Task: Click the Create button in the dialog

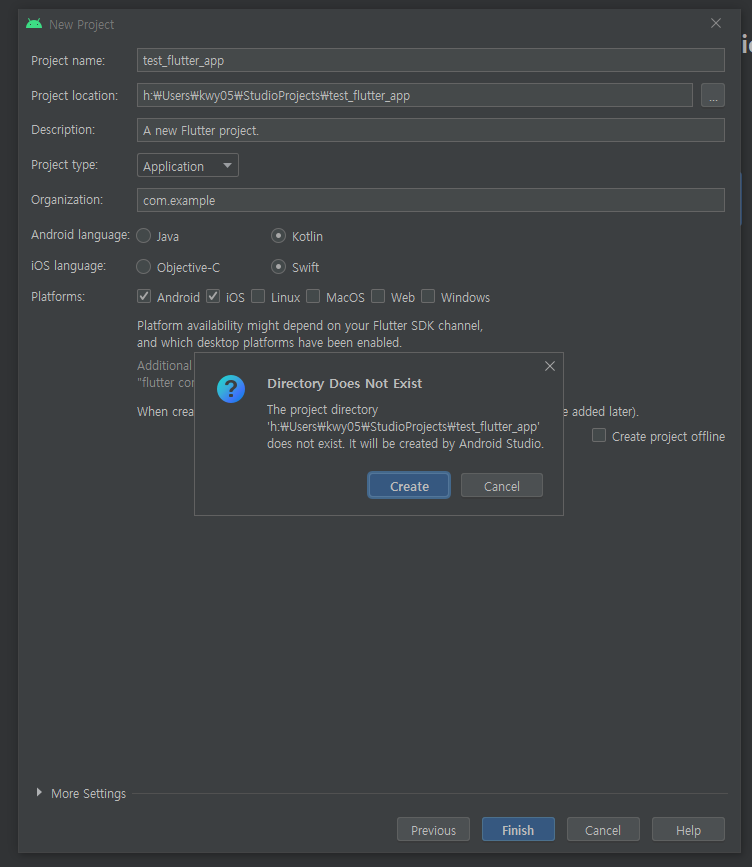Action: [x=409, y=485]
